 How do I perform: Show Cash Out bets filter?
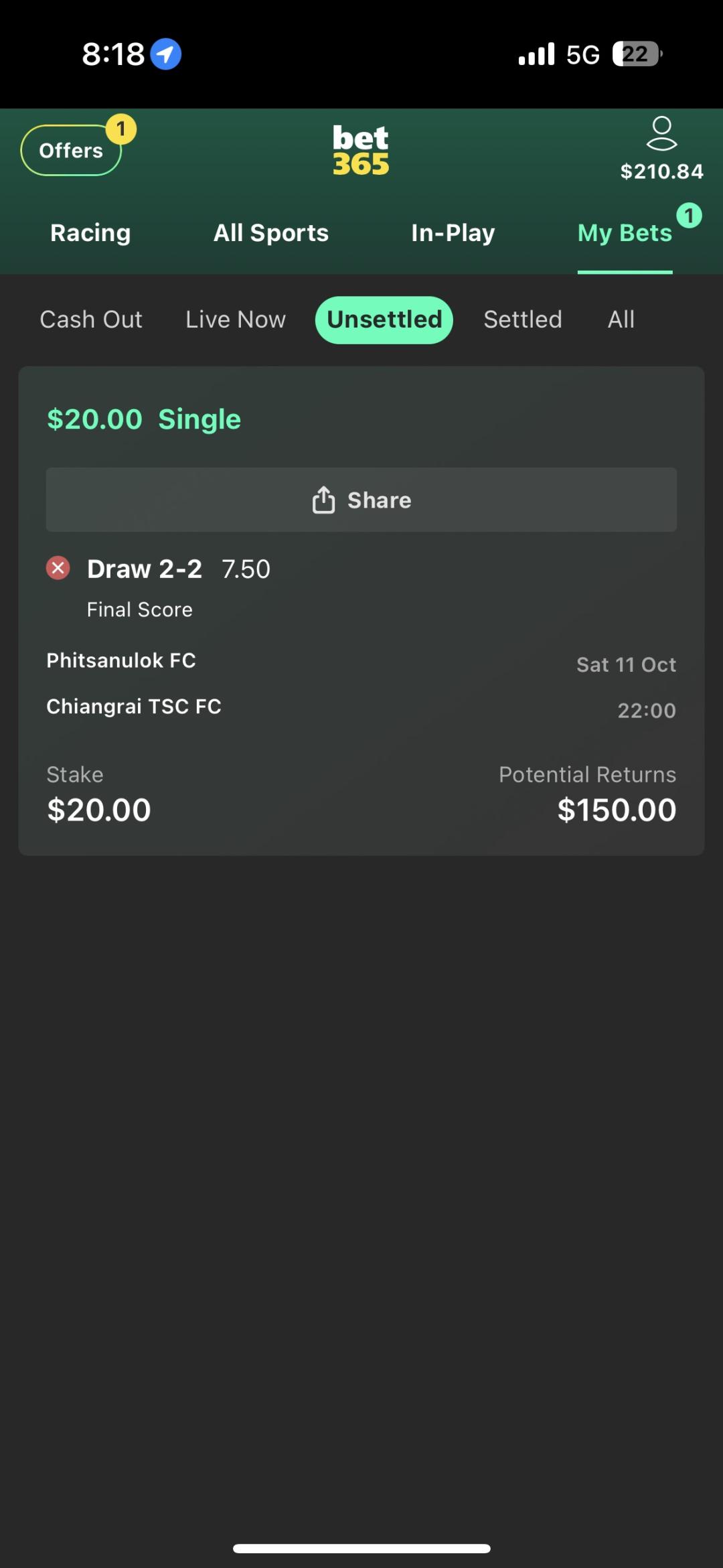[x=91, y=319]
